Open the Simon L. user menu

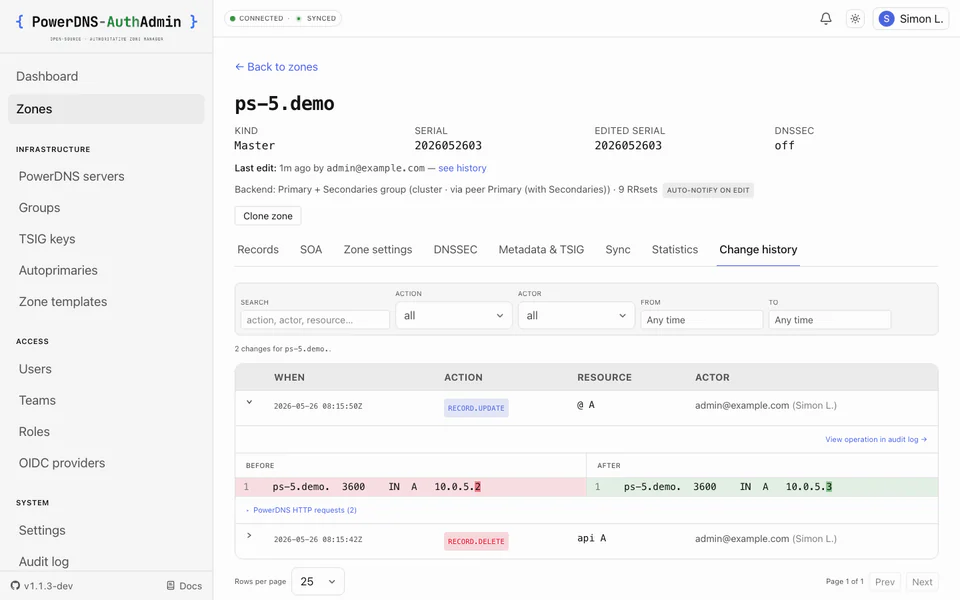[x=910, y=19]
